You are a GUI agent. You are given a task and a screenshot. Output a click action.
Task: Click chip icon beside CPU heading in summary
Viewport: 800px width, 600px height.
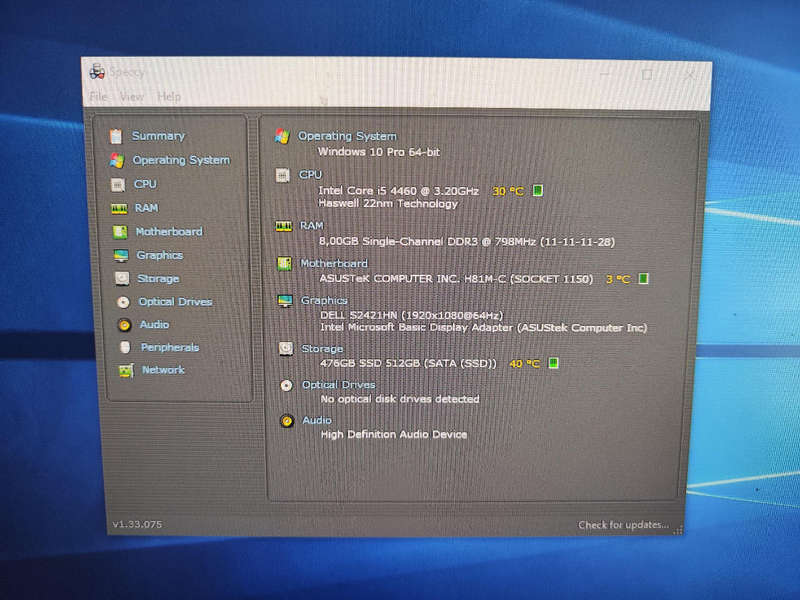coord(282,175)
